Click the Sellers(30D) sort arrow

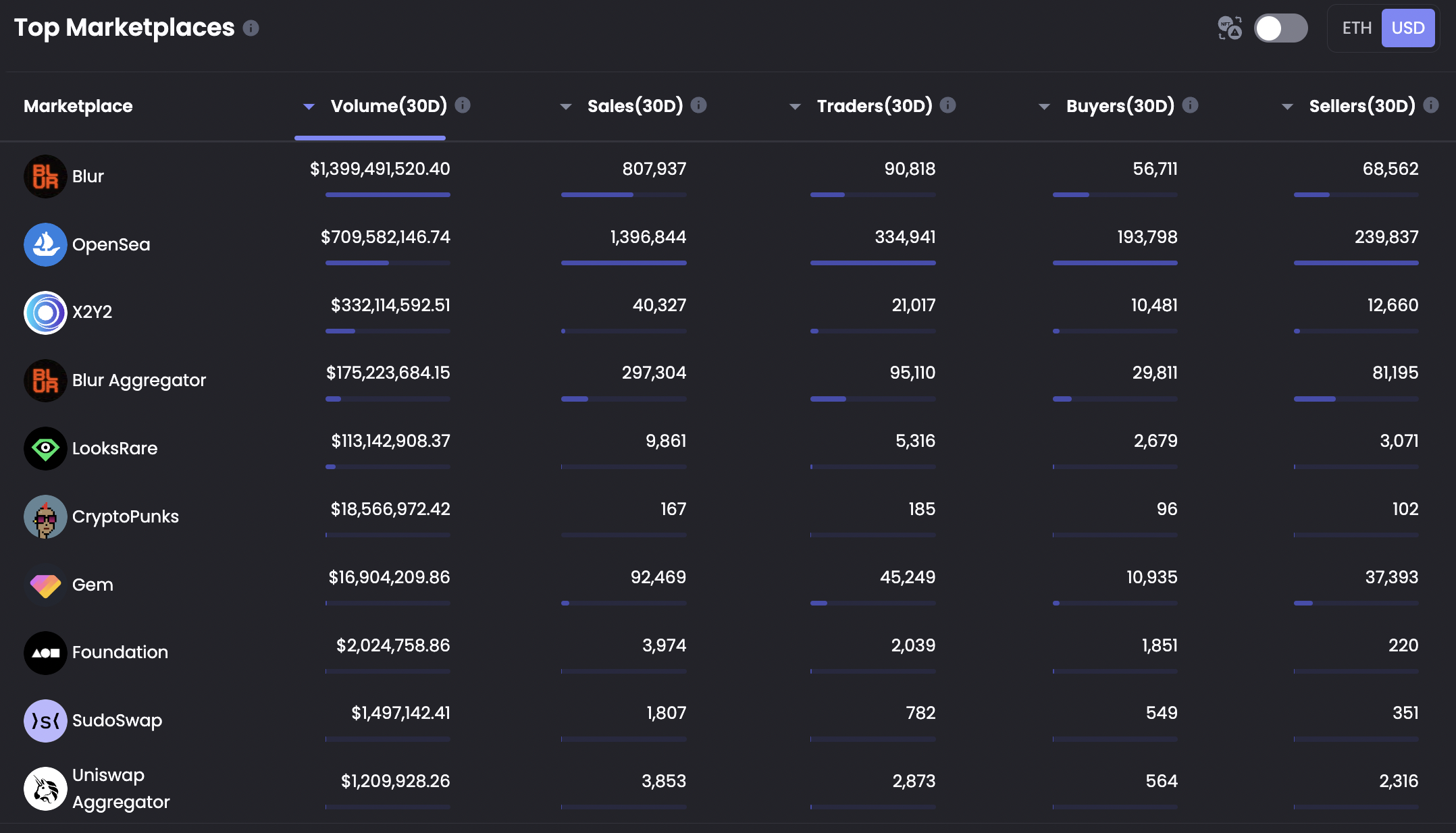1287,106
